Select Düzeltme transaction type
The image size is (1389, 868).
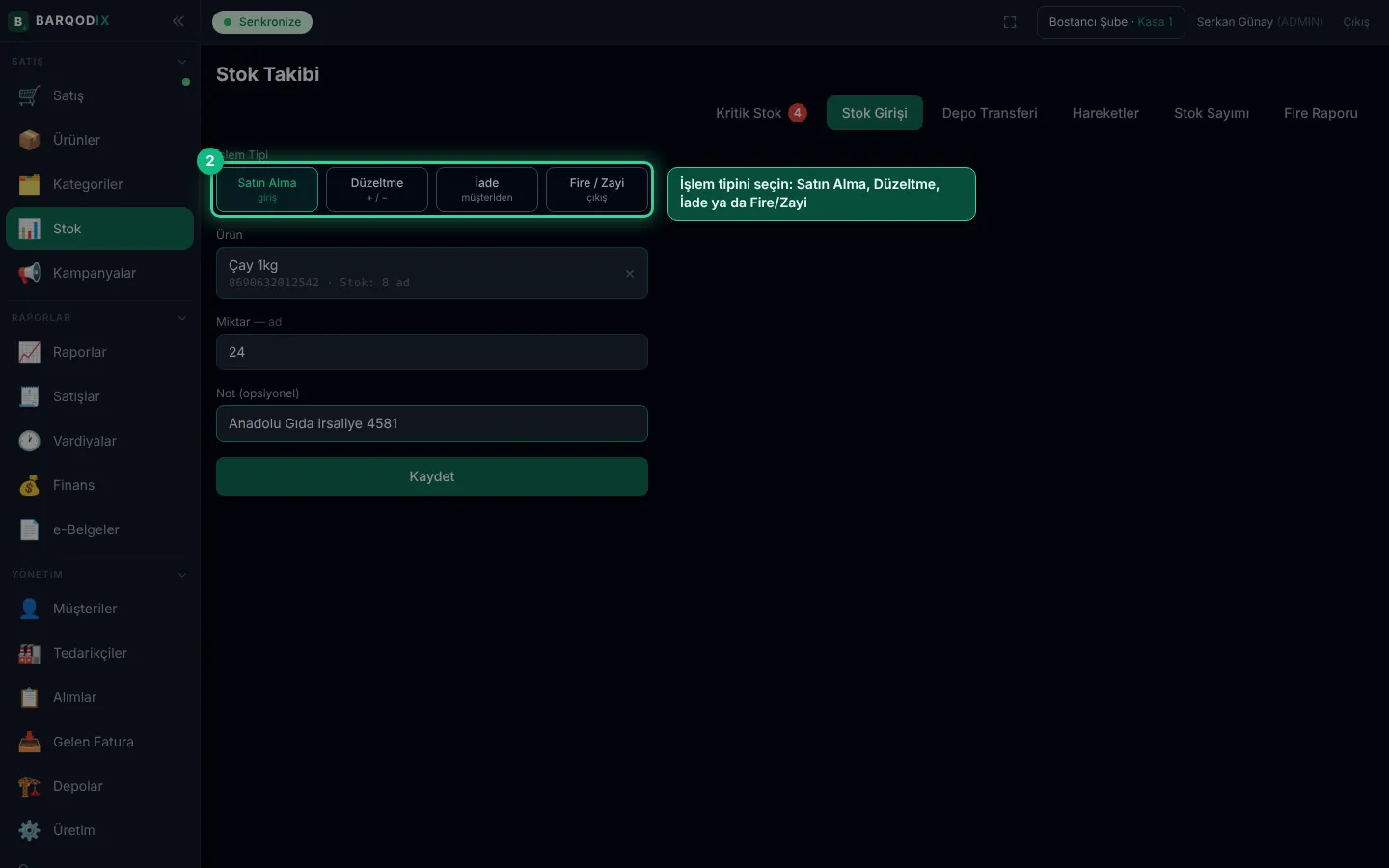tap(377, 189)
